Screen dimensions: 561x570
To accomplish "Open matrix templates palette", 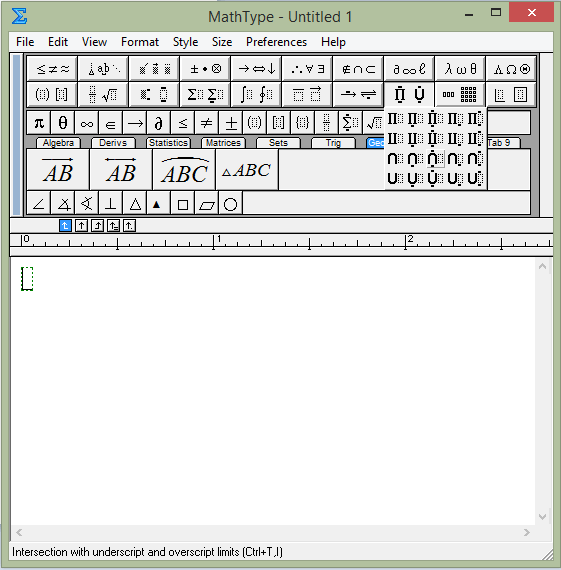I will (460, 95).
